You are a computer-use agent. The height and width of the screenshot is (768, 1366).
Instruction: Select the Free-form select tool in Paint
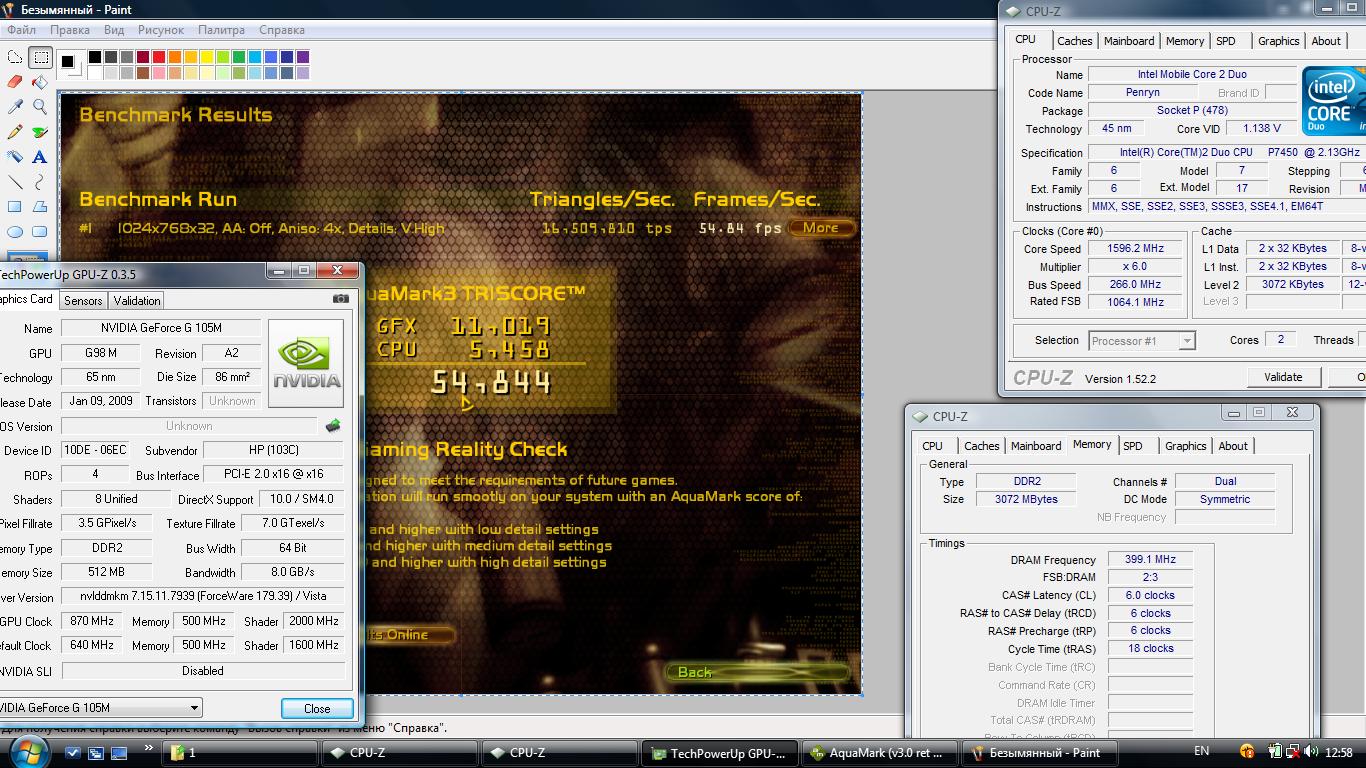pyautogui.click(x=15, y=58)
